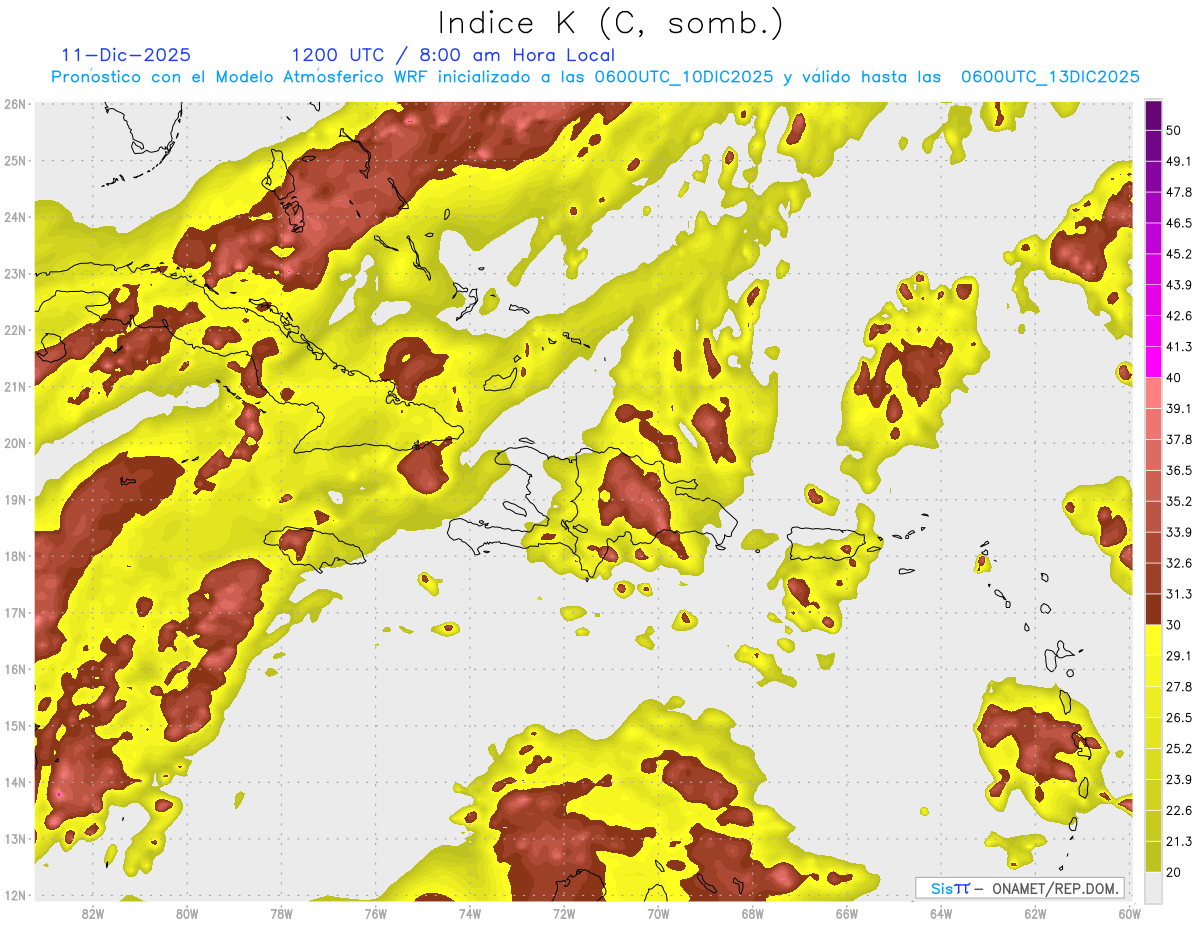Pick the olive swatch between 20 and 21.3
1200x927 pixels.
pyautogui.click(x=1153, y=856)
